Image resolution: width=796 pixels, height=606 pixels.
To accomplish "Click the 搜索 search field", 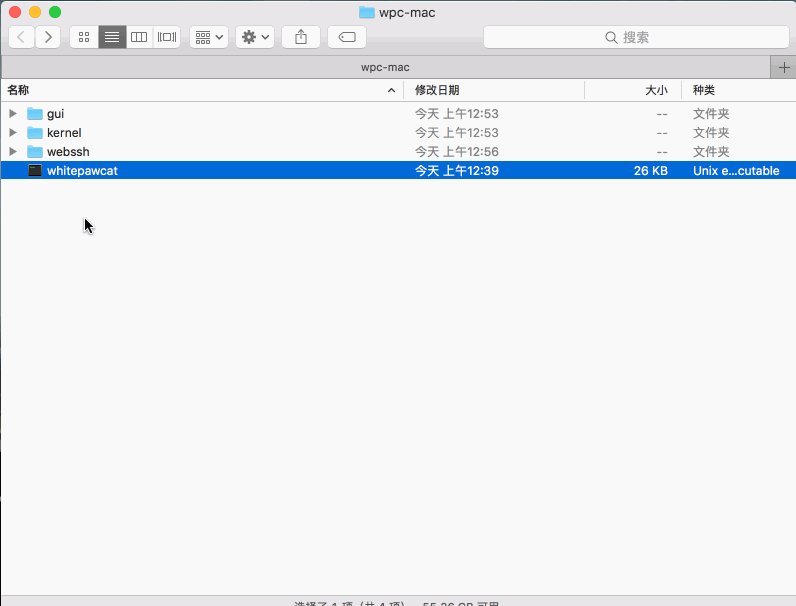I will (636, 37).
